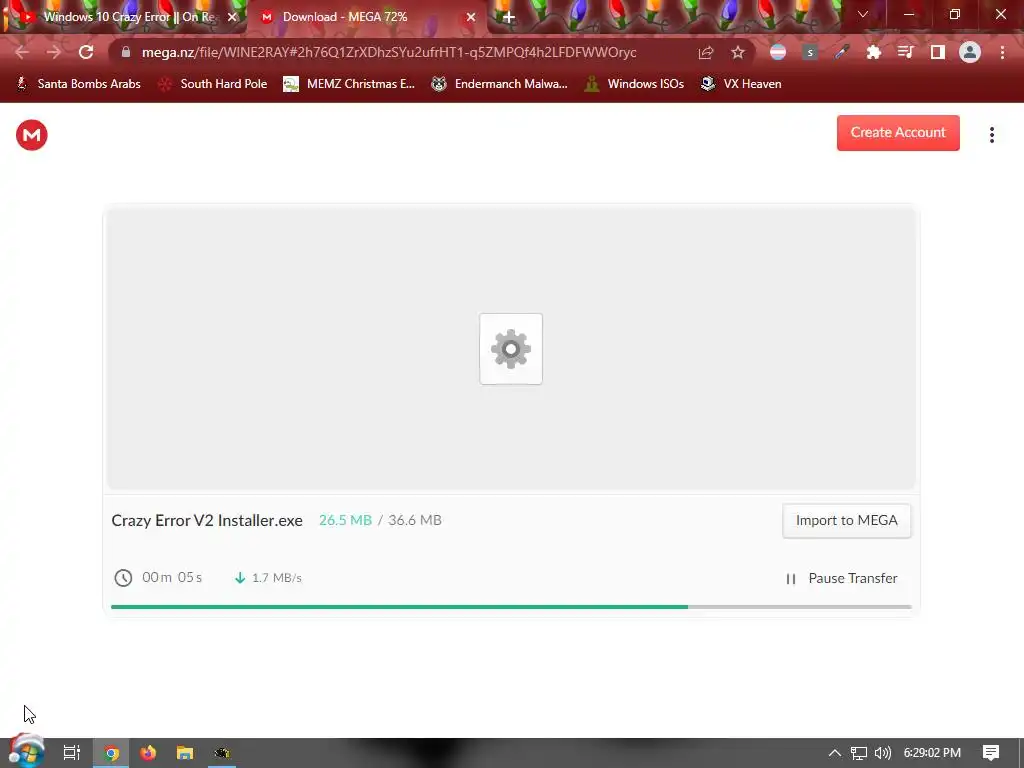Go back in browser history
The image size is (1024, 768).
(x=22, y=52)
